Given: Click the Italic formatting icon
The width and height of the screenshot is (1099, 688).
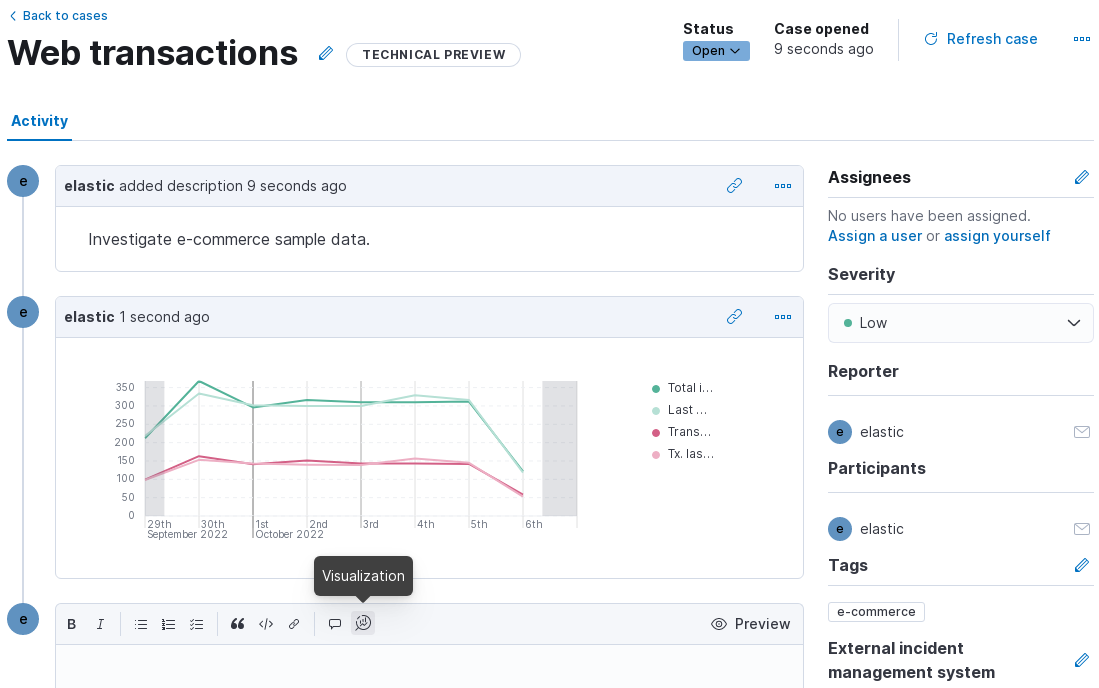Looking at the screenshot, I should (x=100, y=624).
